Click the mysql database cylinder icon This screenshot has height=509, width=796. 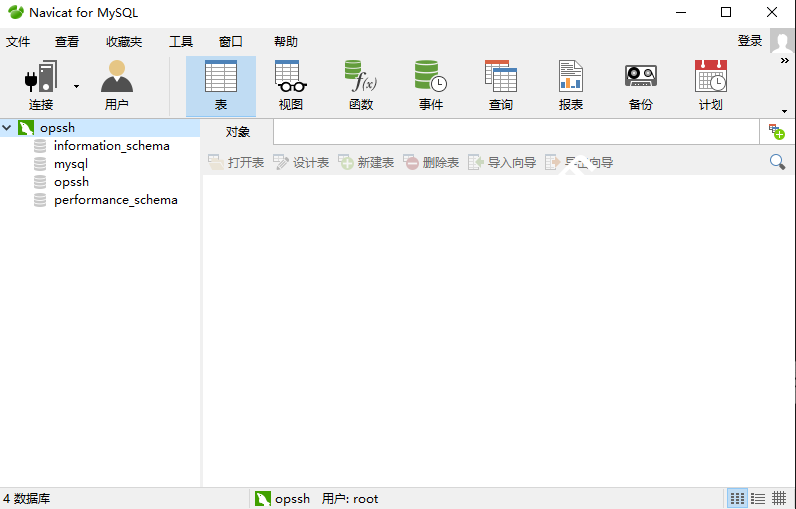point(40,164)
